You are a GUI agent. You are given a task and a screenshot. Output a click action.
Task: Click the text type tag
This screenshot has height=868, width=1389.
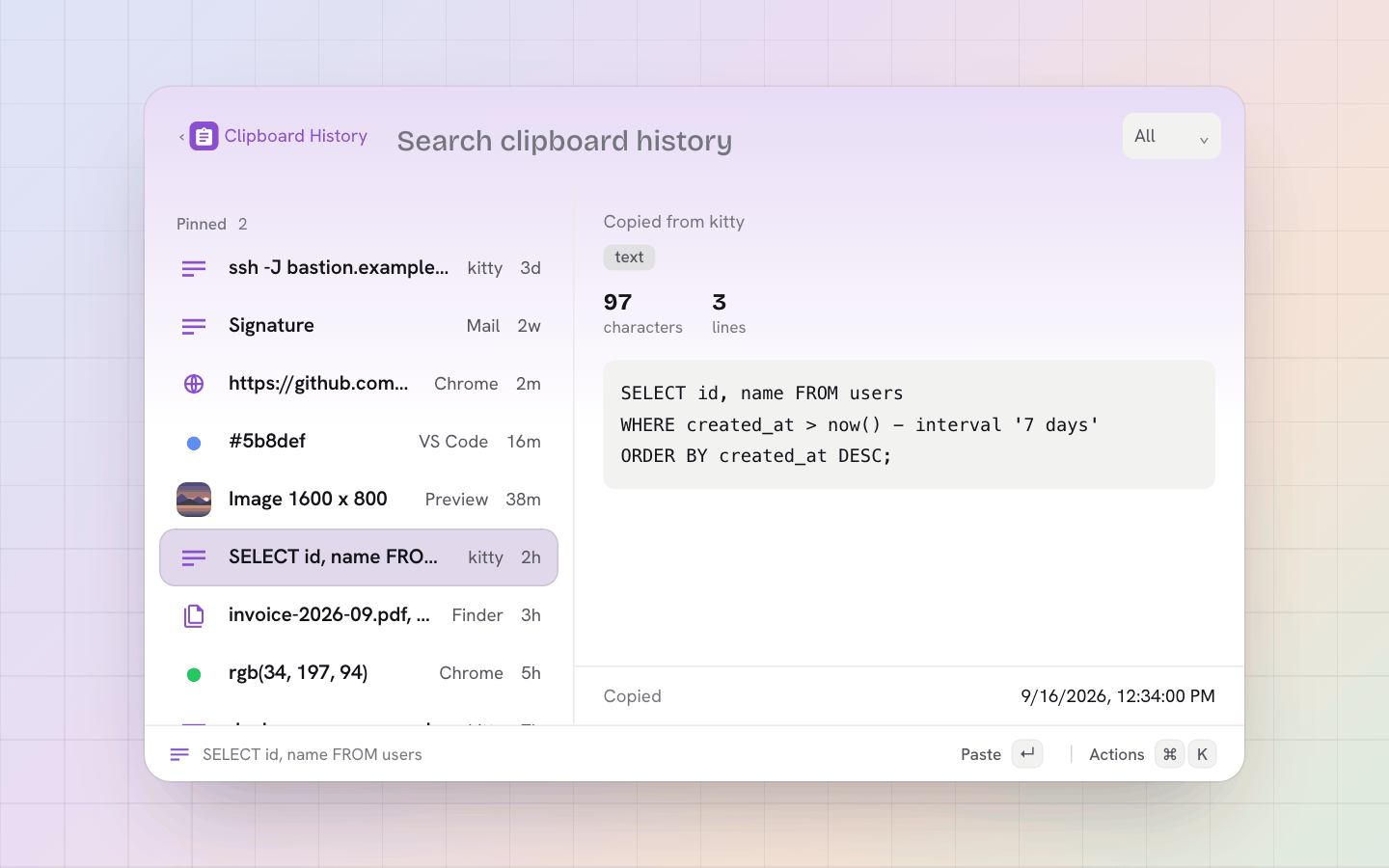(629, 258)
